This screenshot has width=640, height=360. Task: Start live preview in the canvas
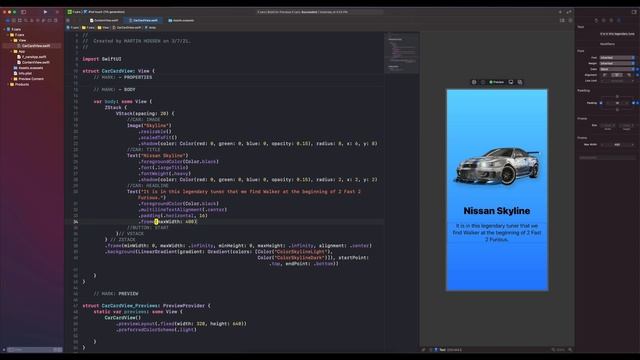[474, 82]
